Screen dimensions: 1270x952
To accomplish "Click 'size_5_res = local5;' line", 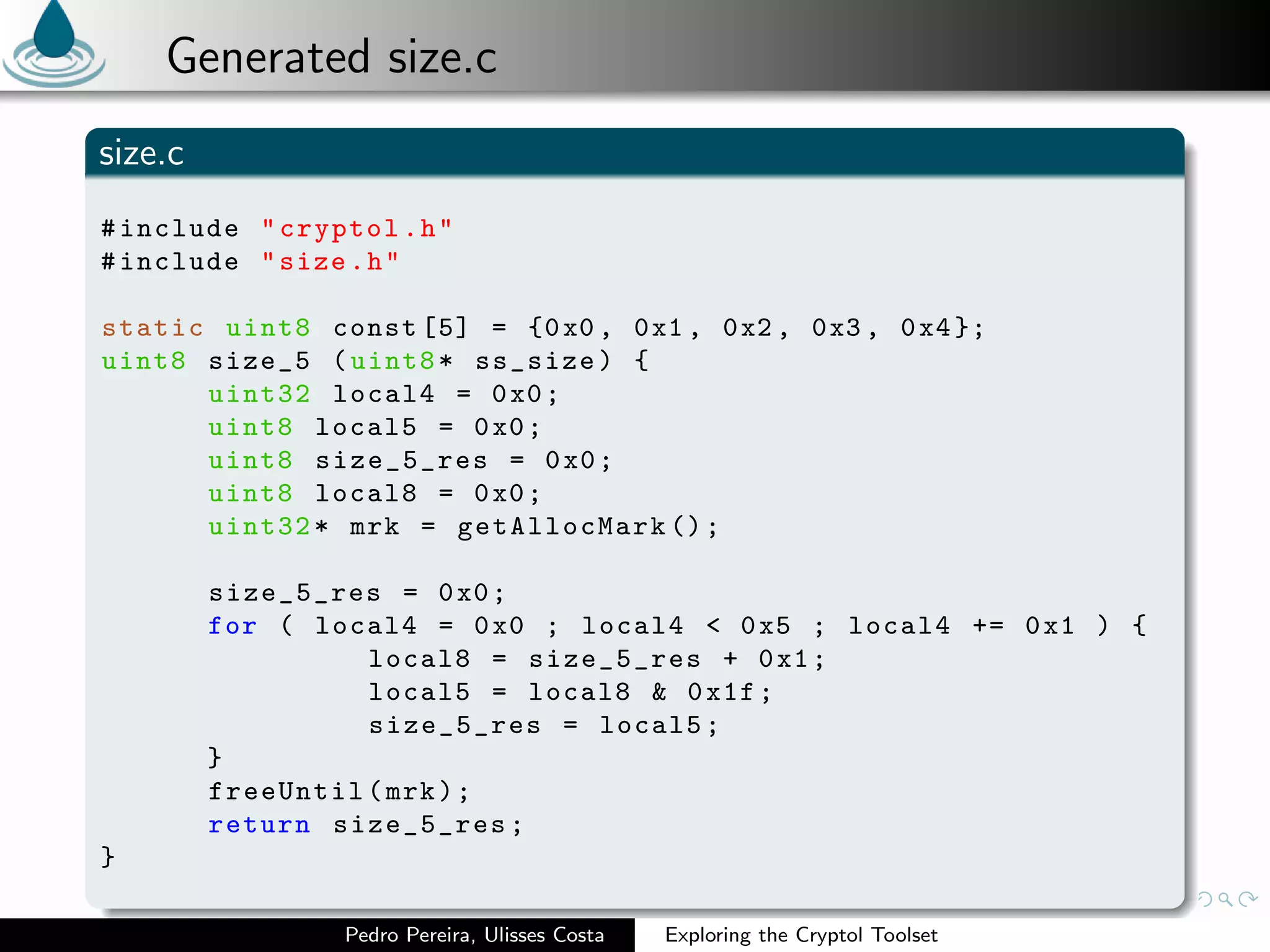I will 543,726.
